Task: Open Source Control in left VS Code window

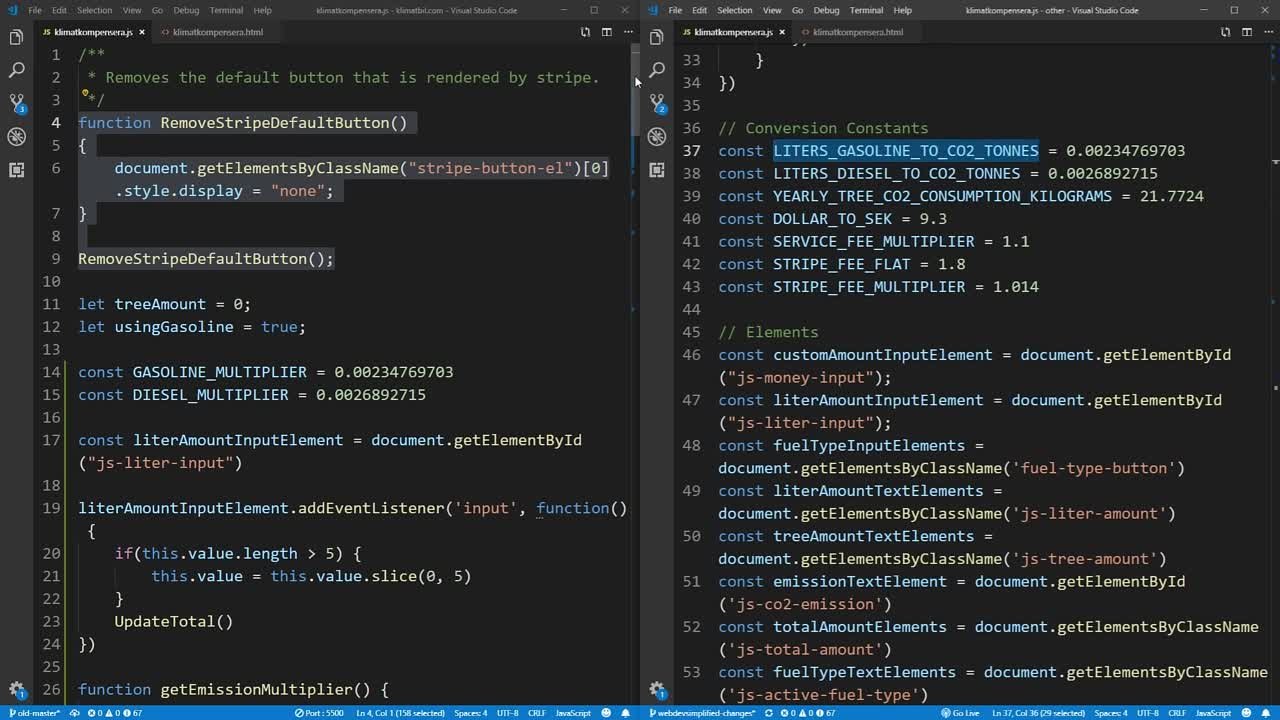Action: pyautogui.click(x=16, y=103)
